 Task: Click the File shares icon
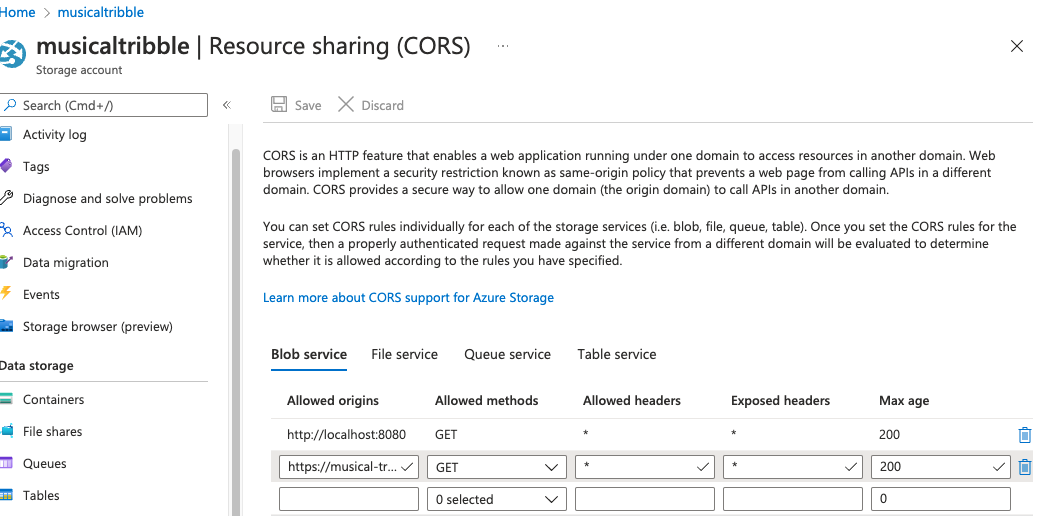click(x=5, y=431)
